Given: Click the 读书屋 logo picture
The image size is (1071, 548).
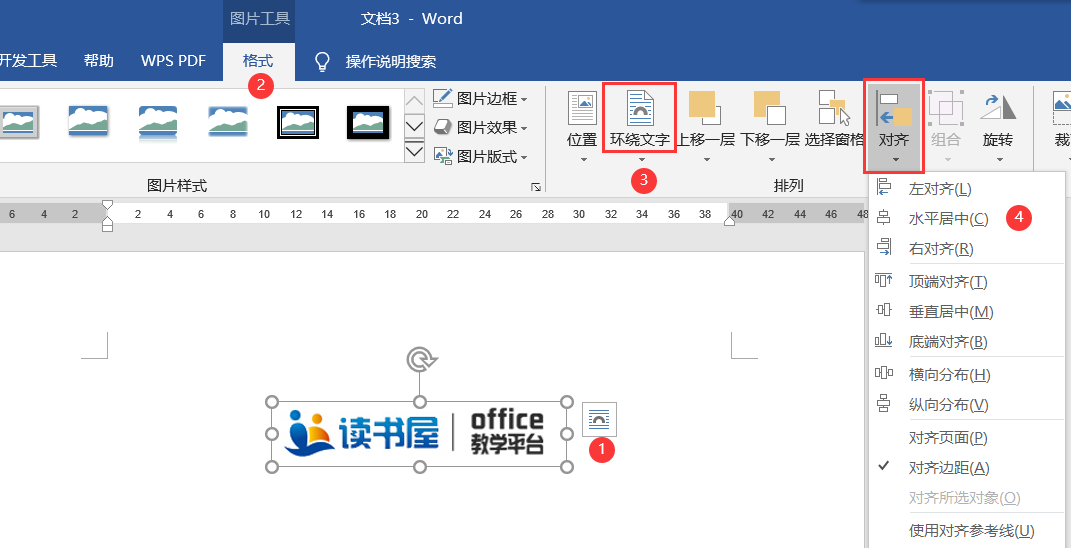Looking at the screenshot, I should [419, 434].
